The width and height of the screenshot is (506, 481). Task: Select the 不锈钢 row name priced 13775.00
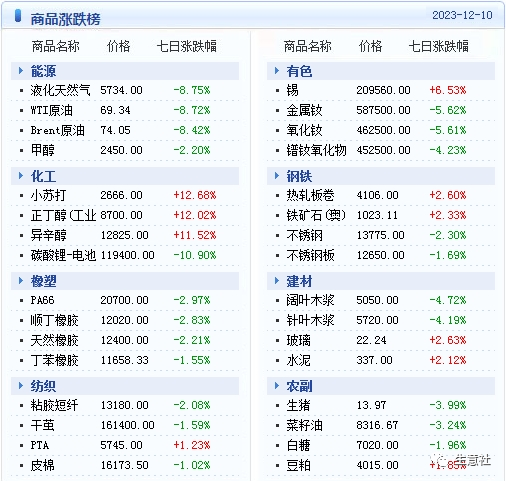pyautogui.click(x=304, y=235)
